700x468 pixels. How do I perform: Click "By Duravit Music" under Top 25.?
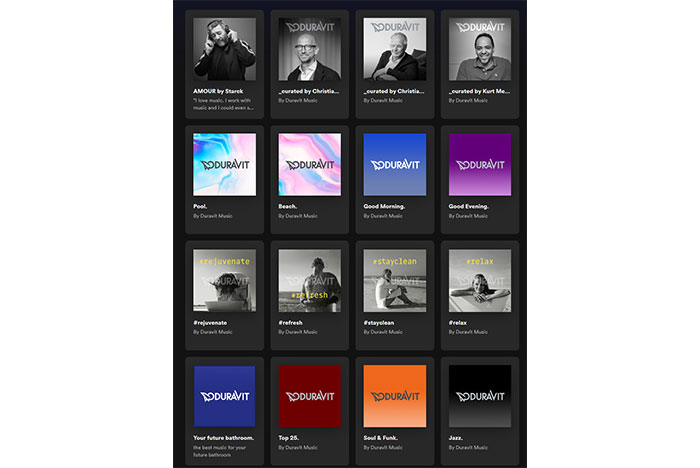point(297,447)
